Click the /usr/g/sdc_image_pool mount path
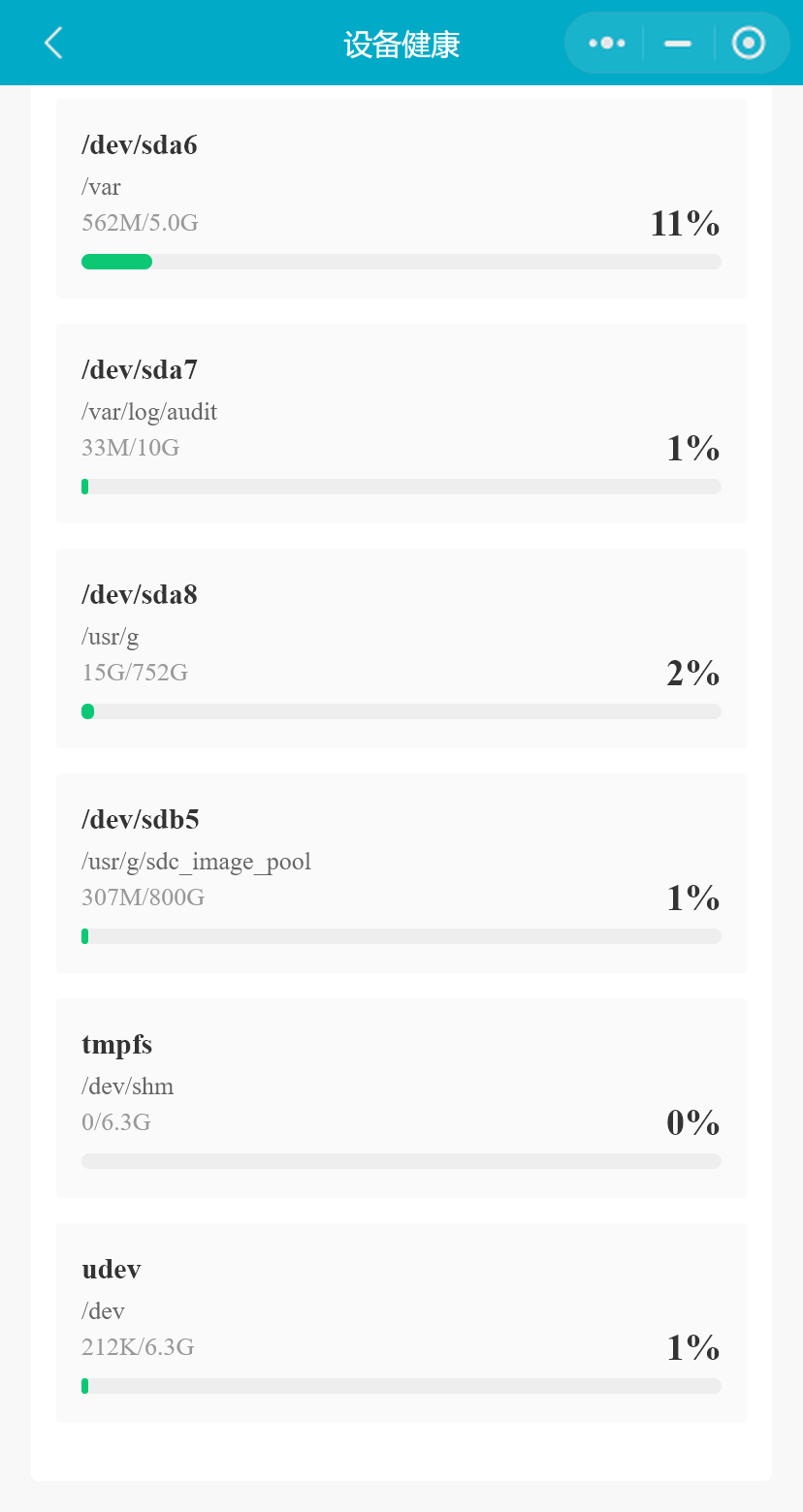Image resolution: width=803 pixels, height=1512 pixels. (x=197, y=862)
